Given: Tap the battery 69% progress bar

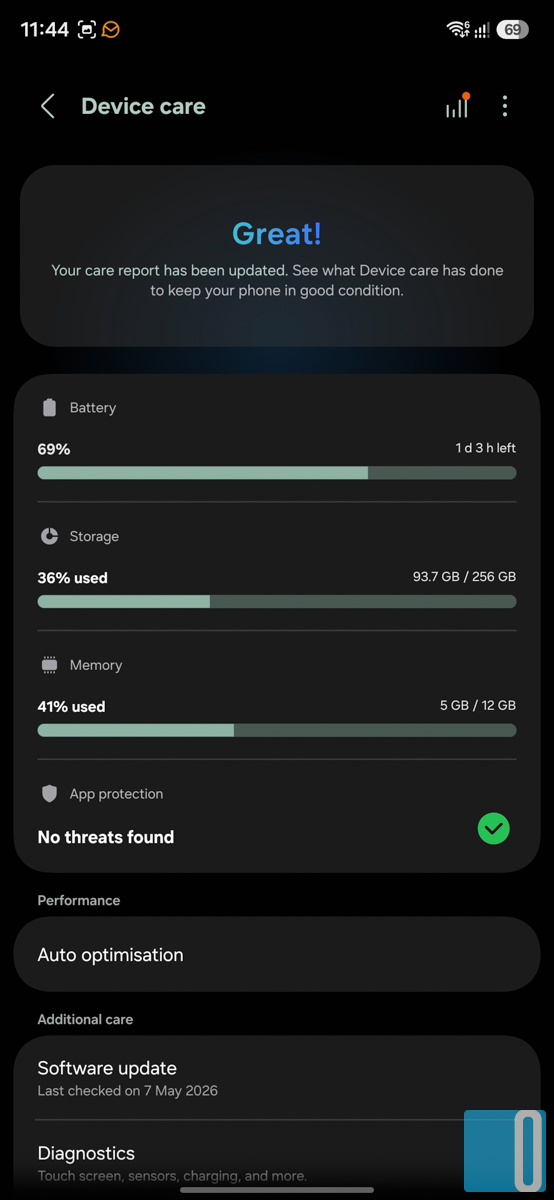Looking at the screenshot, I should 277,473.
